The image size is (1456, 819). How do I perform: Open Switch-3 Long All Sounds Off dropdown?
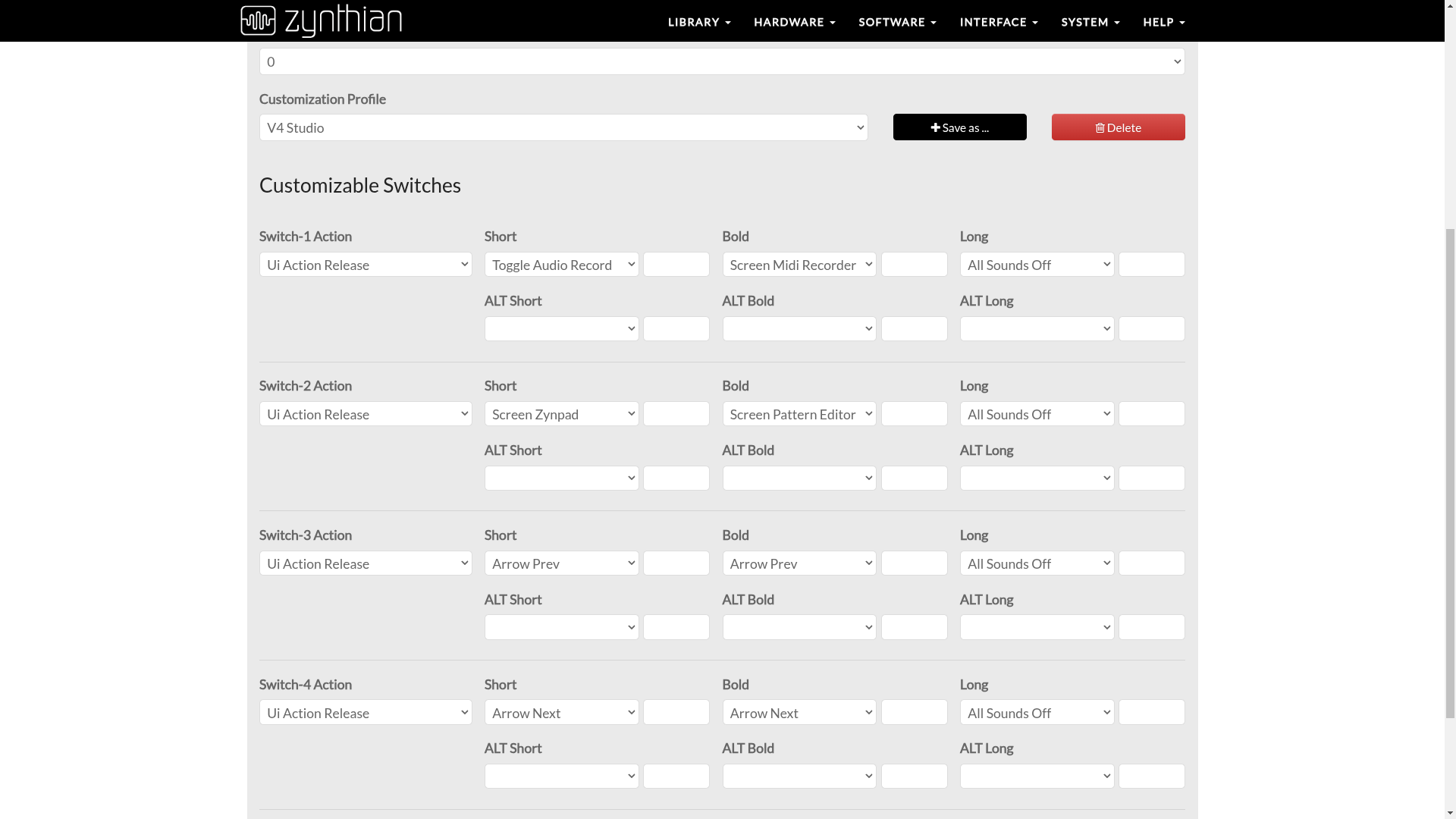point(1037,563)
